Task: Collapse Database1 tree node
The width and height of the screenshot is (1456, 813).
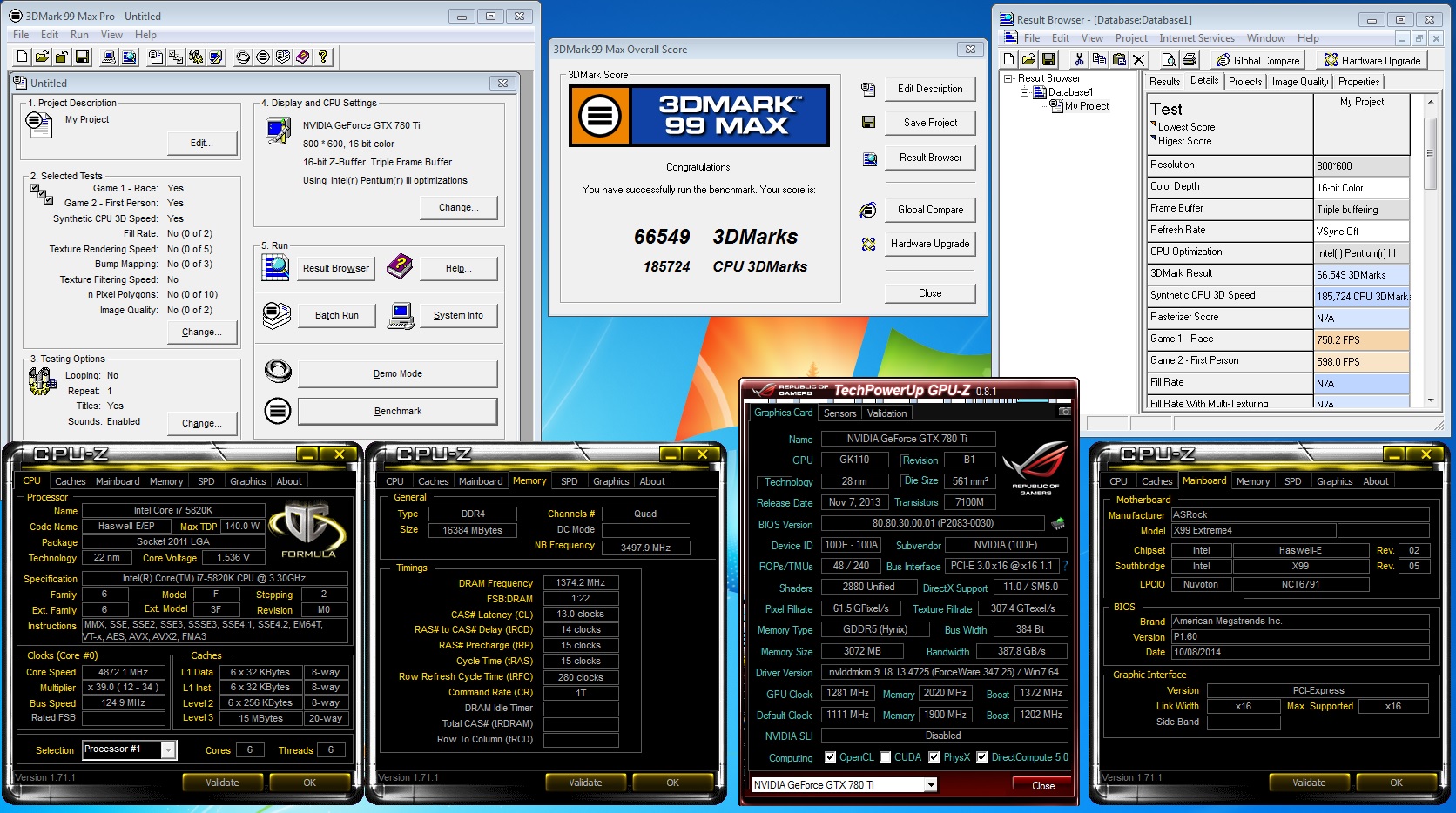Action: [1024, 92]
